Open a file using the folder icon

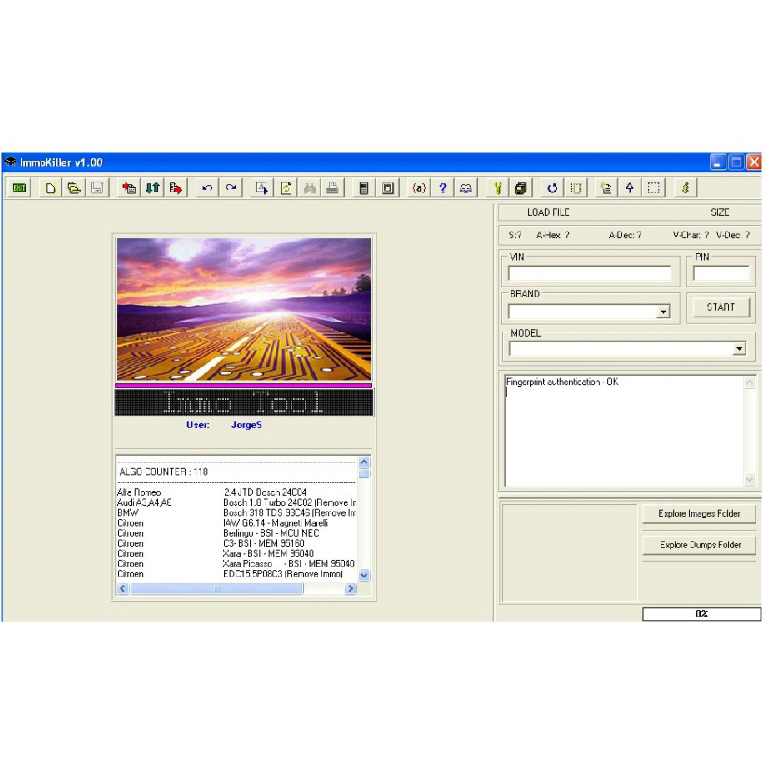click(x=73, y=188)
